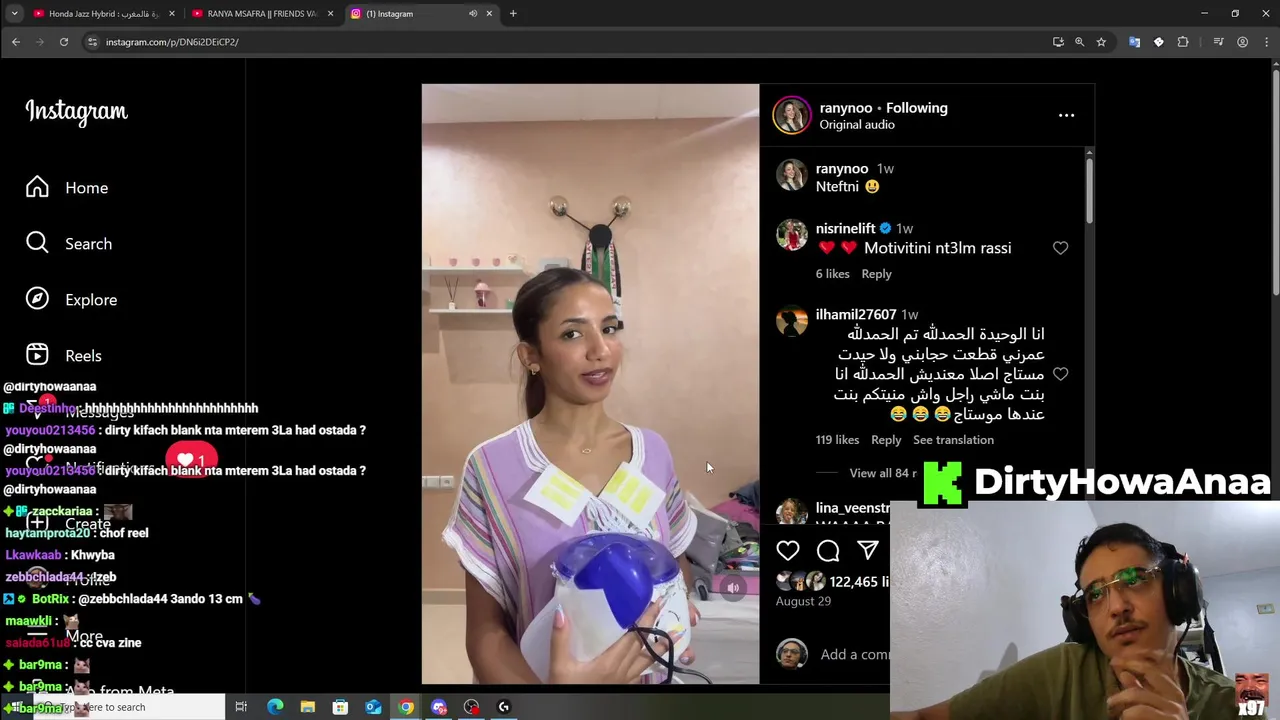Screen dimensions: 1280x720
Task: Like the post with the heart icon
Action: pyautogui.click(x=788, y=550)
